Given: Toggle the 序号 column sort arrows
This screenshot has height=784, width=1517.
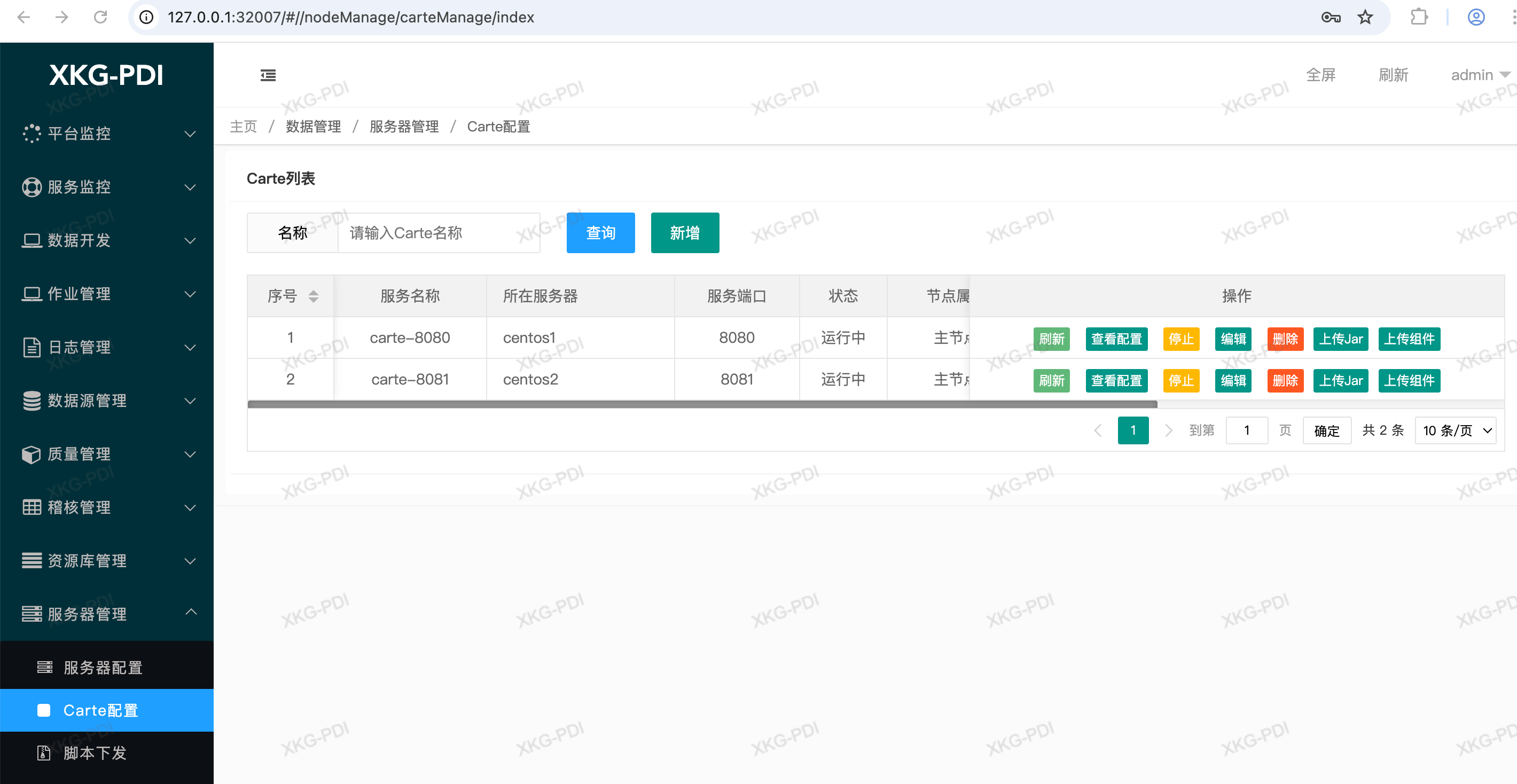Looking at the screenshot, I should [x=314, y=296].
